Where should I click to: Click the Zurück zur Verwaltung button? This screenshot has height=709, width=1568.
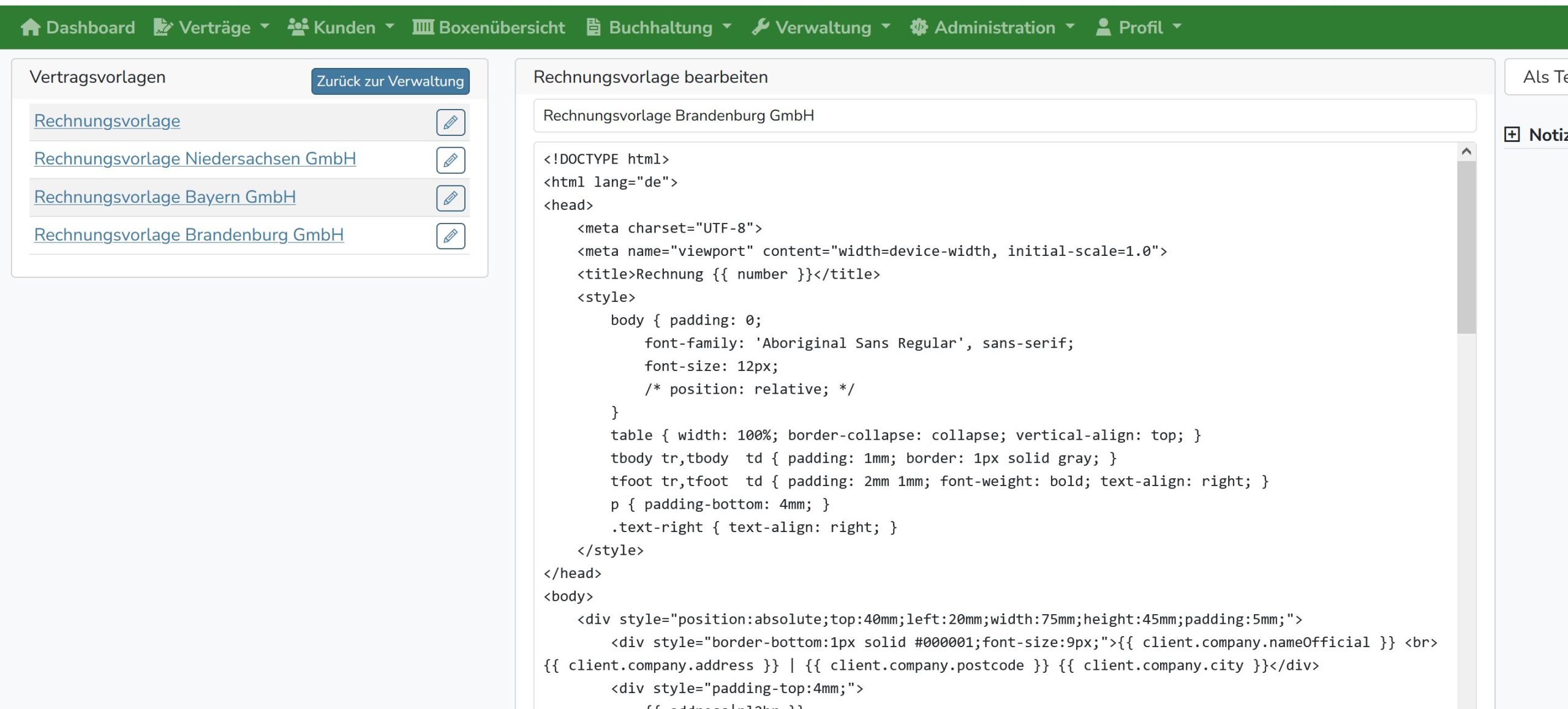click(390, 81)
